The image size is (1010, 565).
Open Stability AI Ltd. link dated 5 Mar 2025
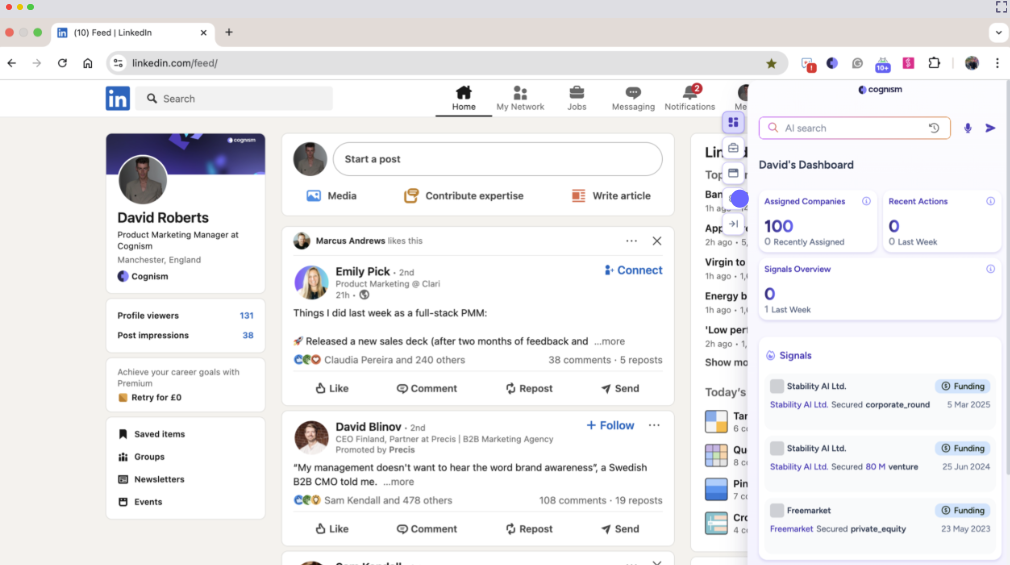(x=799, y=405)
